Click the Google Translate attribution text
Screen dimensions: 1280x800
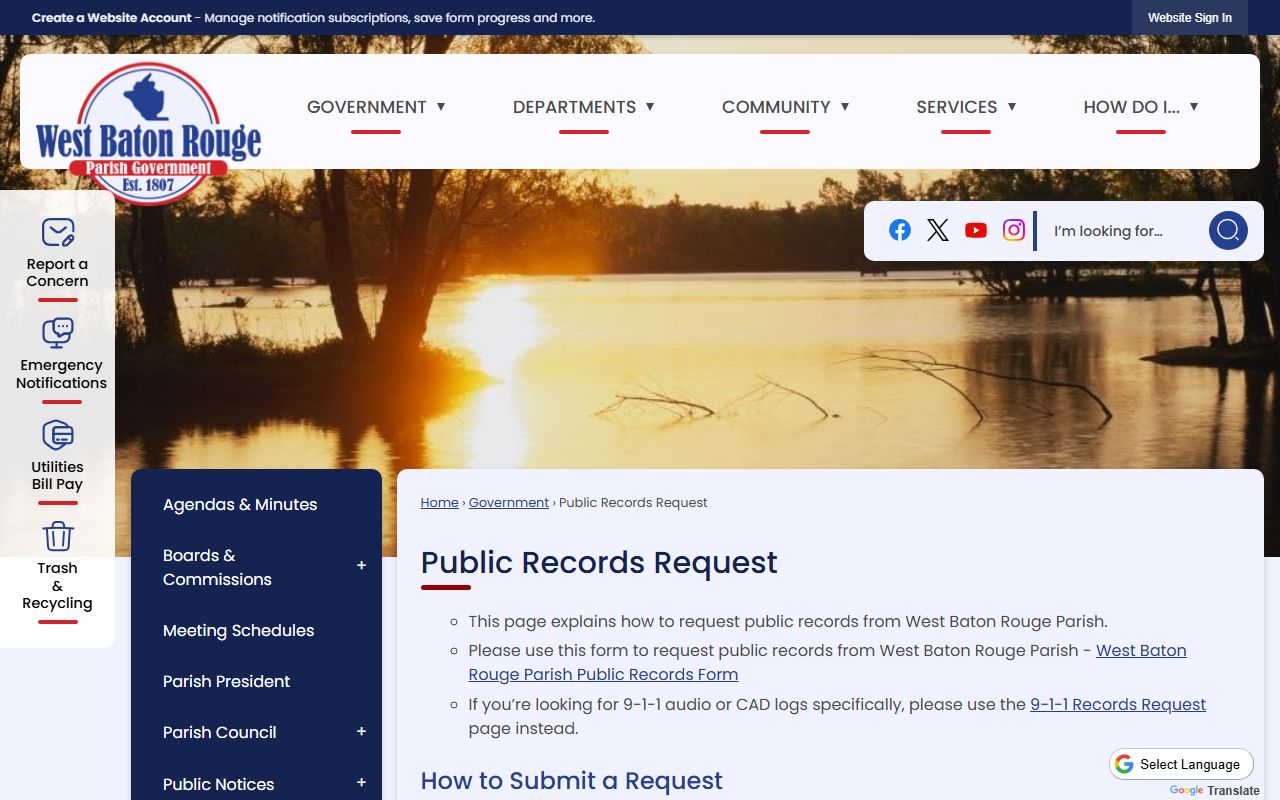pos(1214,790)
